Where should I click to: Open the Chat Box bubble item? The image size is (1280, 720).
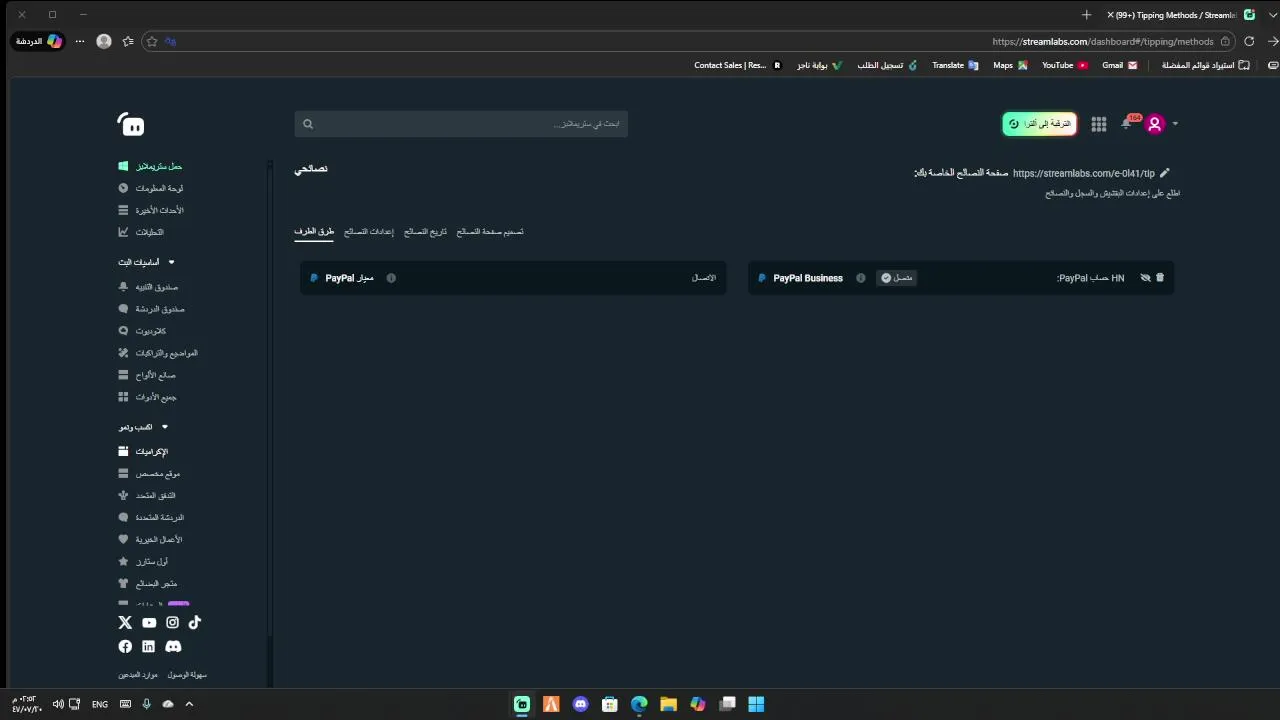pos(151,309)
